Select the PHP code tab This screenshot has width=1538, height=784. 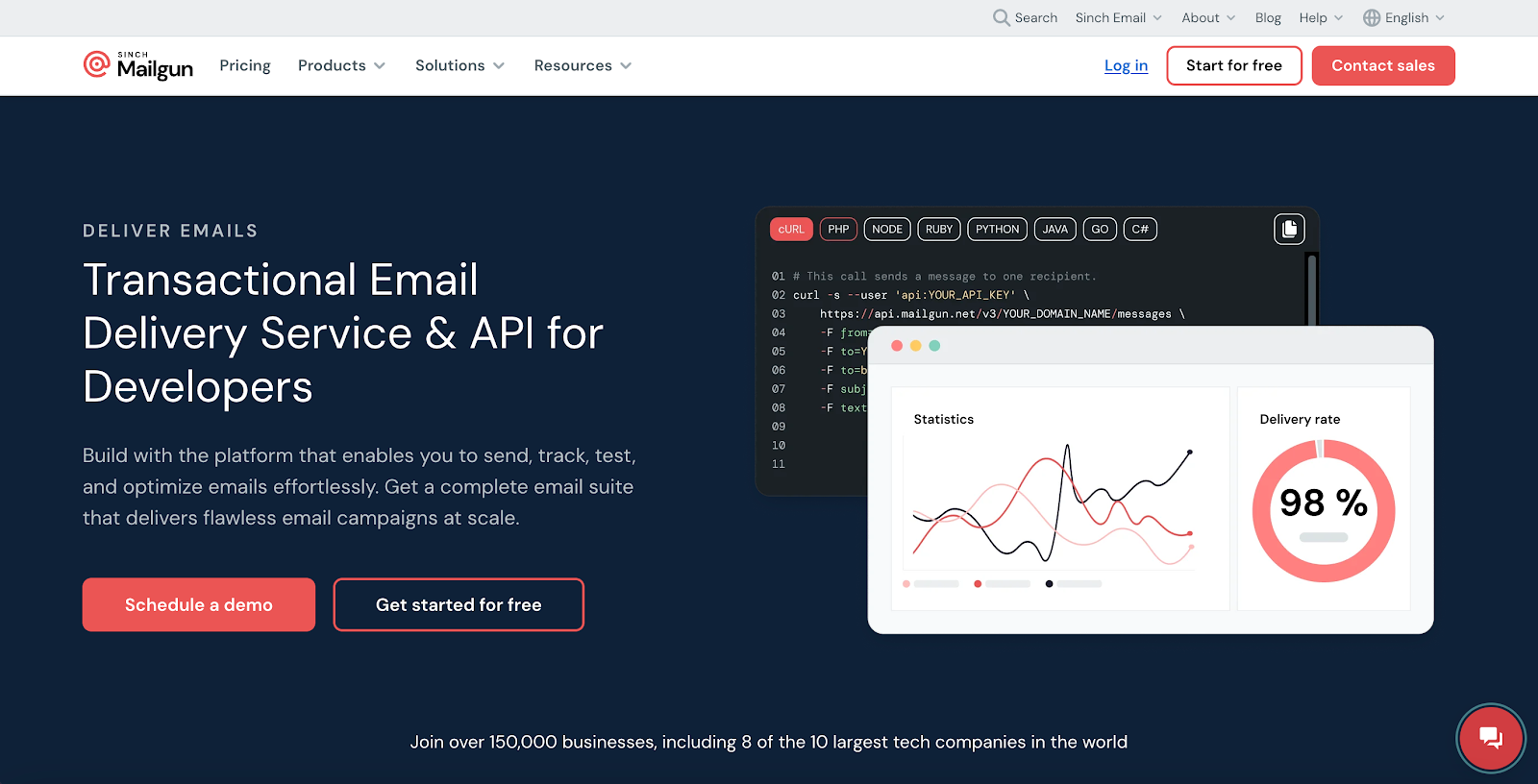pyautogui.click(x=838, y=229)
